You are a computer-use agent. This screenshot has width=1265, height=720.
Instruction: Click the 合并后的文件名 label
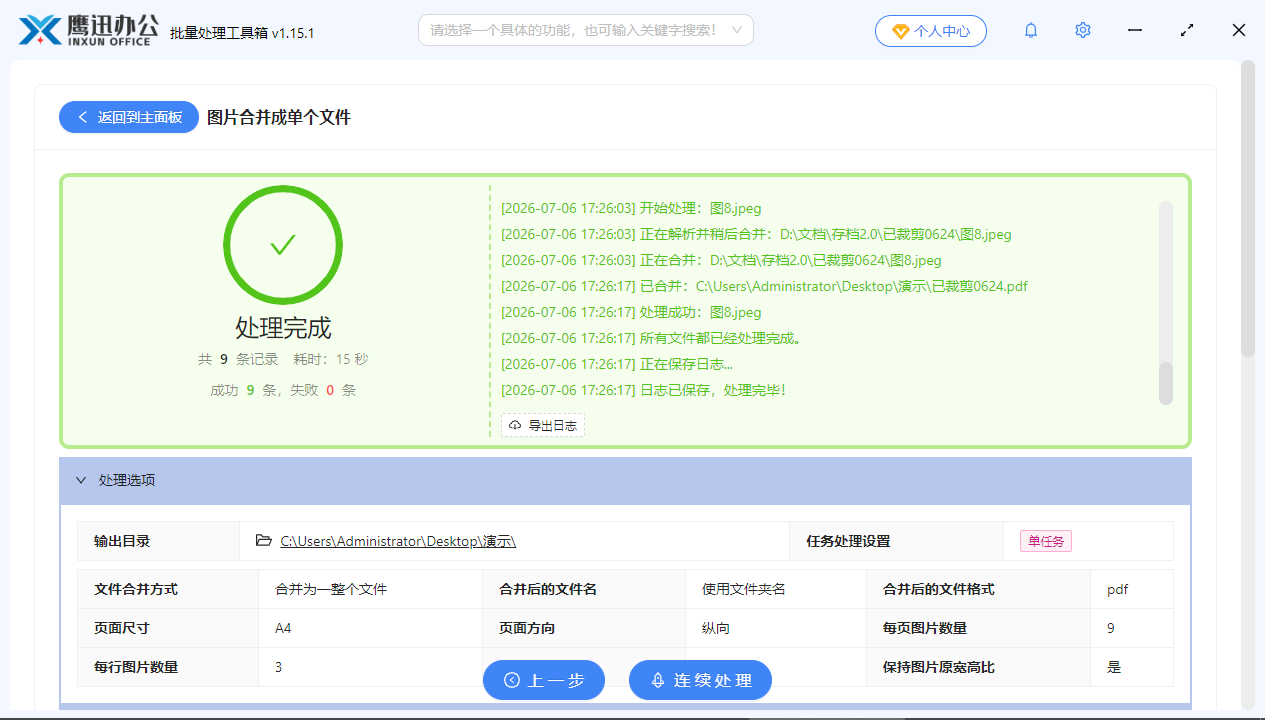tap(548, 589)
